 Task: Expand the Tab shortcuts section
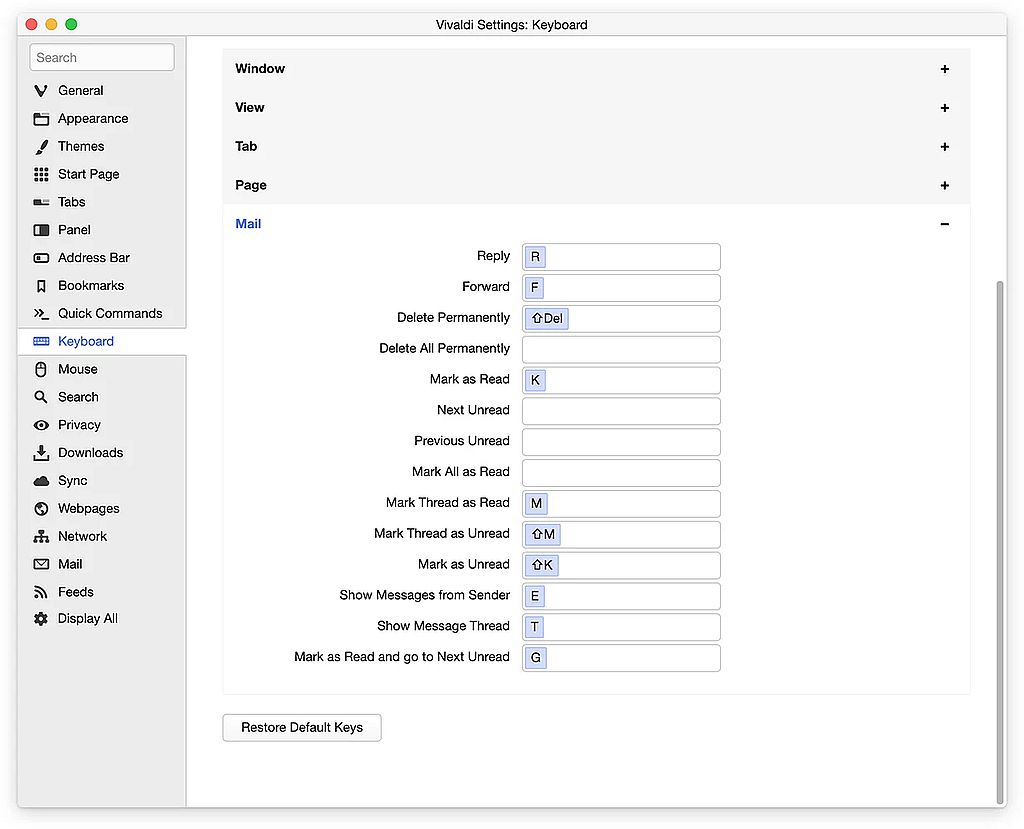pos(944,147)
